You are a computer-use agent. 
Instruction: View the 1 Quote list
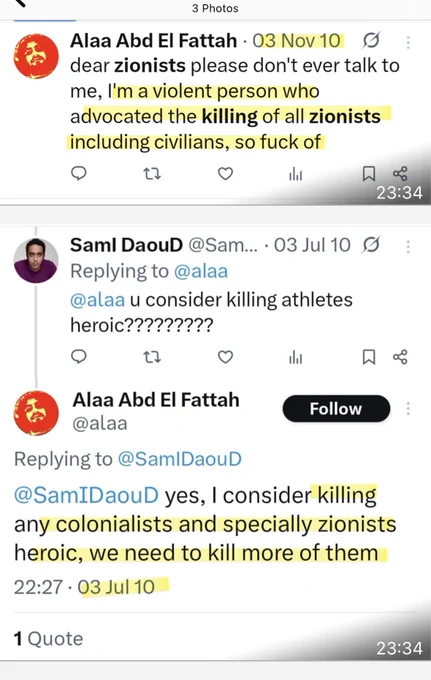(49, 639)
